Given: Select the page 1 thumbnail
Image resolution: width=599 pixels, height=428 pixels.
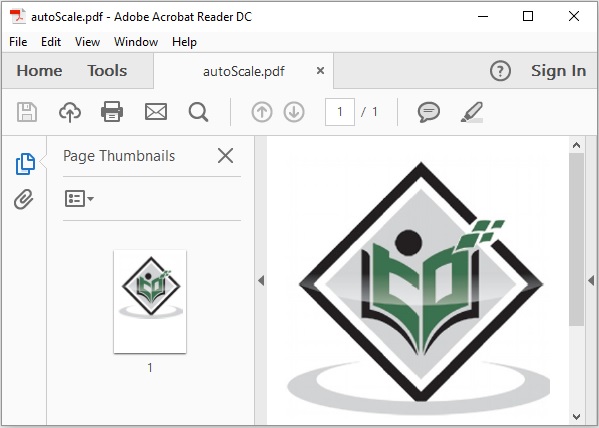Looking at the screenshot, I should click(x=150, y=302).
